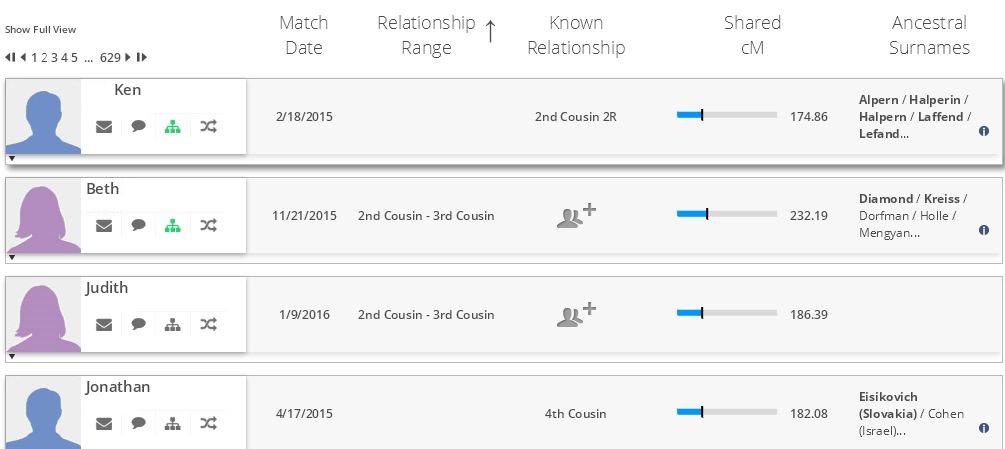This screenshot has height=449, width=1005.
Task: Expand Judith's match details triangle
Action: tap(11, 357)
